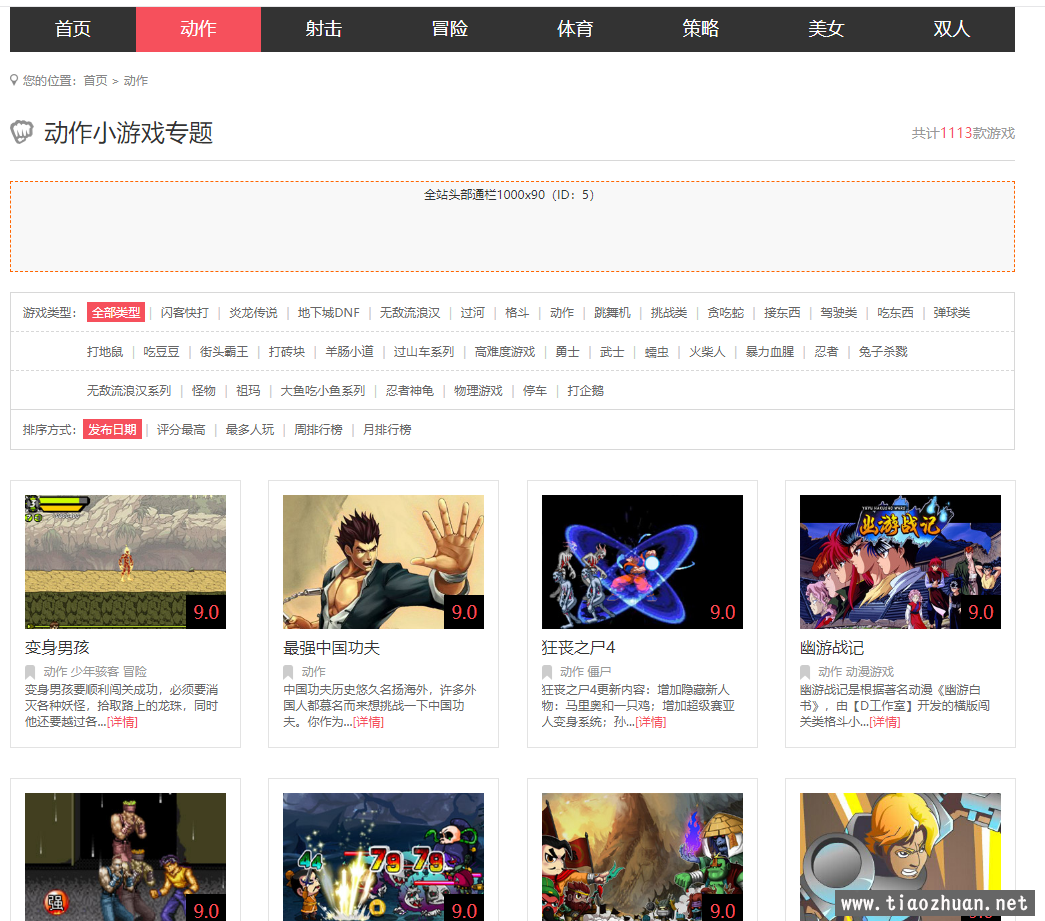Viewport: 1045px width, 921px height.
Task: Open the 最强中国功夫 game thumbnail
Action: click(x=383, y=561)
